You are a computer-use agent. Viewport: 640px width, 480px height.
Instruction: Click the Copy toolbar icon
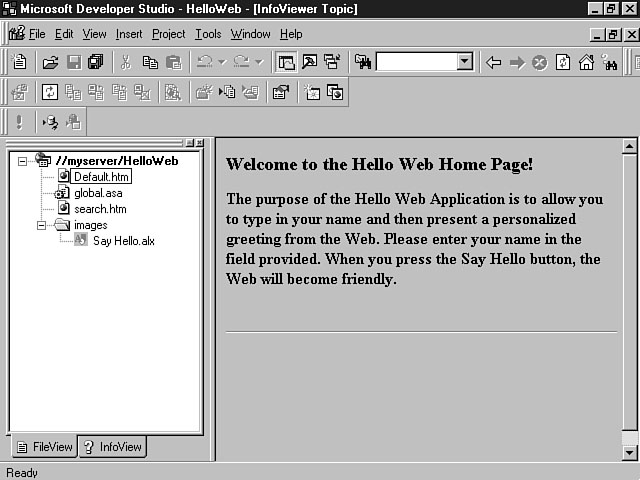[149, 62]
